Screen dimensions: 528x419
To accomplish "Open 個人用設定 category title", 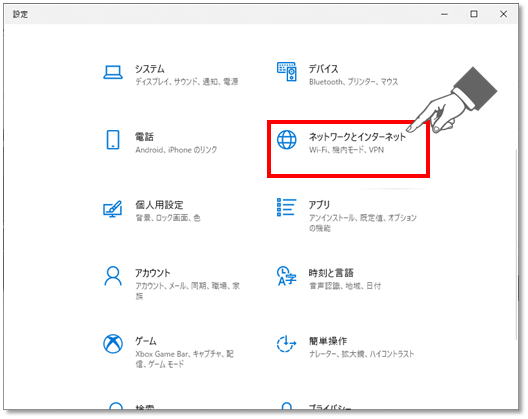I will coord(159,205).
